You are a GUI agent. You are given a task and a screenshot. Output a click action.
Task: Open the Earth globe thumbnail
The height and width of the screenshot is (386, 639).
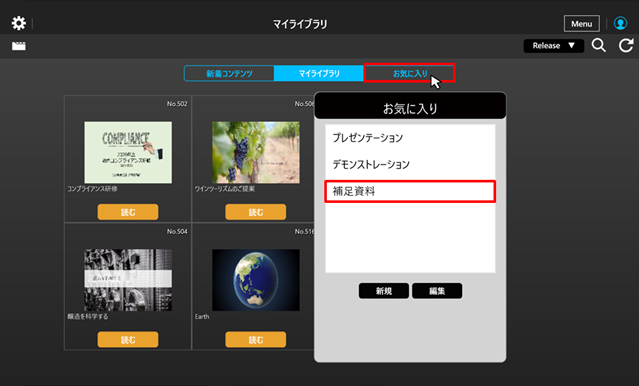click(x=256, y=280)
